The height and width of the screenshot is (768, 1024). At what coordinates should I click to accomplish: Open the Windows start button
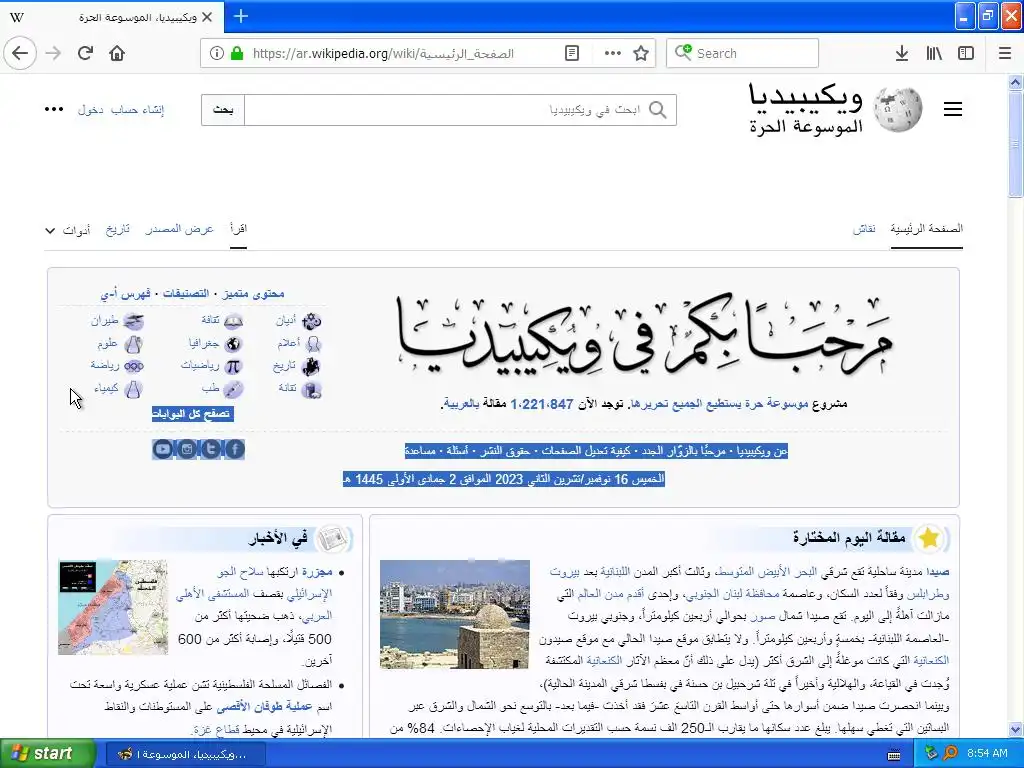[x=48, y=754]
